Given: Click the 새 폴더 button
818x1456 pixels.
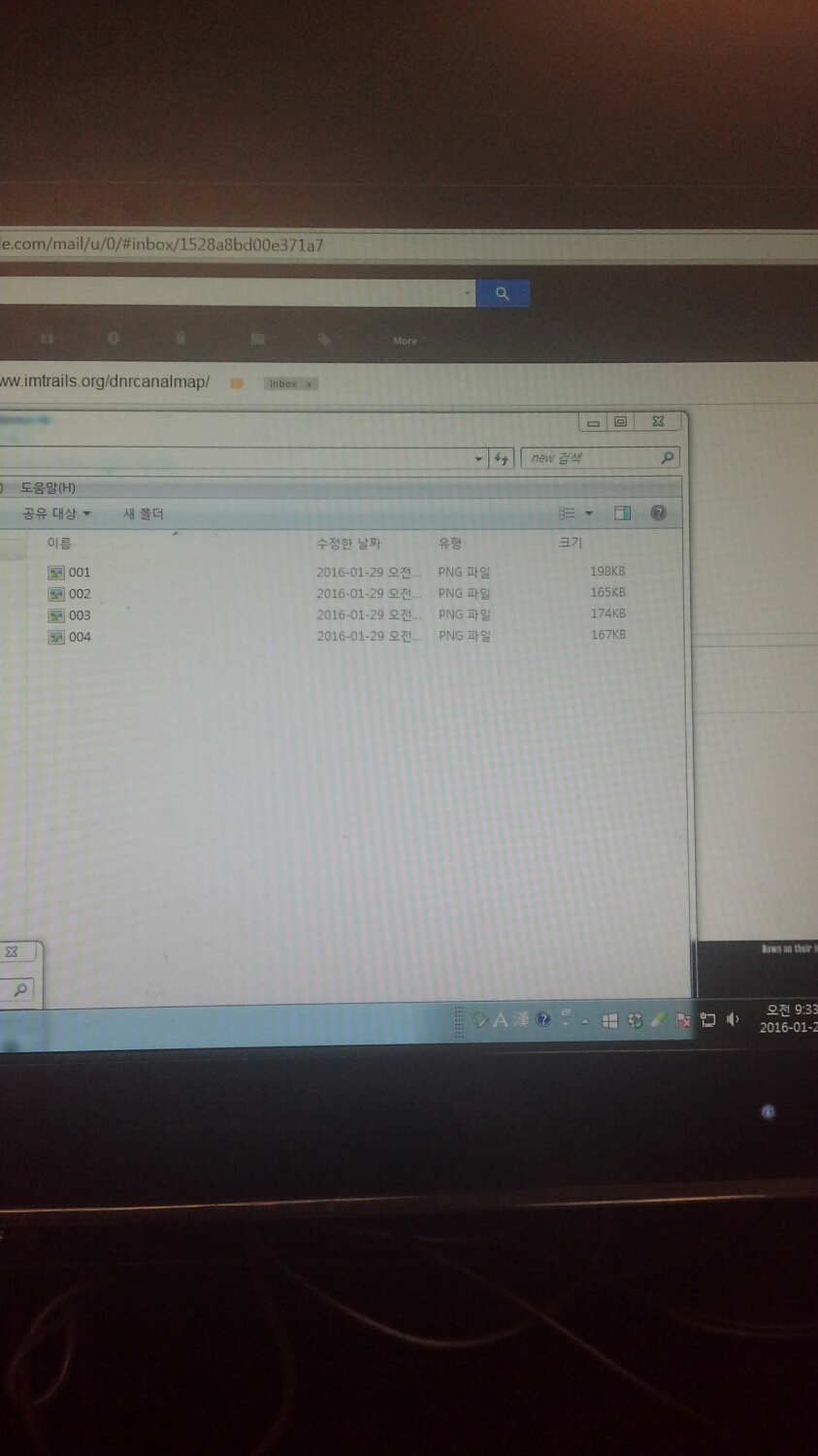Looking at the screenshot, I should point(144,513).
